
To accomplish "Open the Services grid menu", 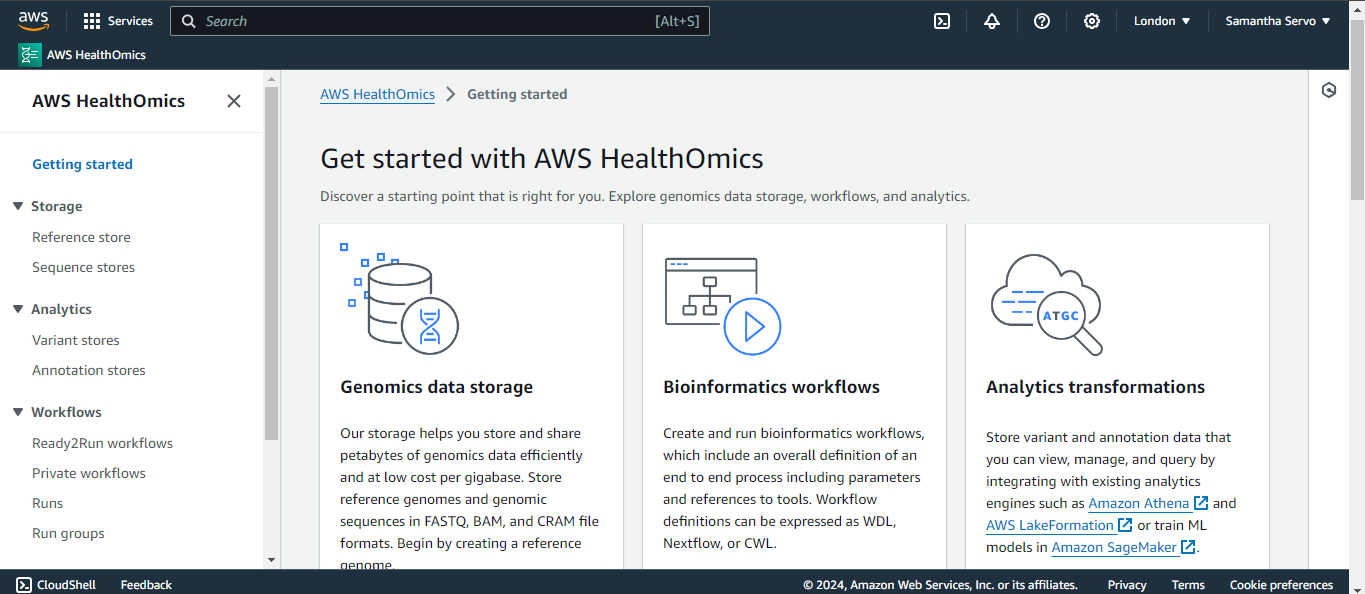I will [x=118, y=21].
